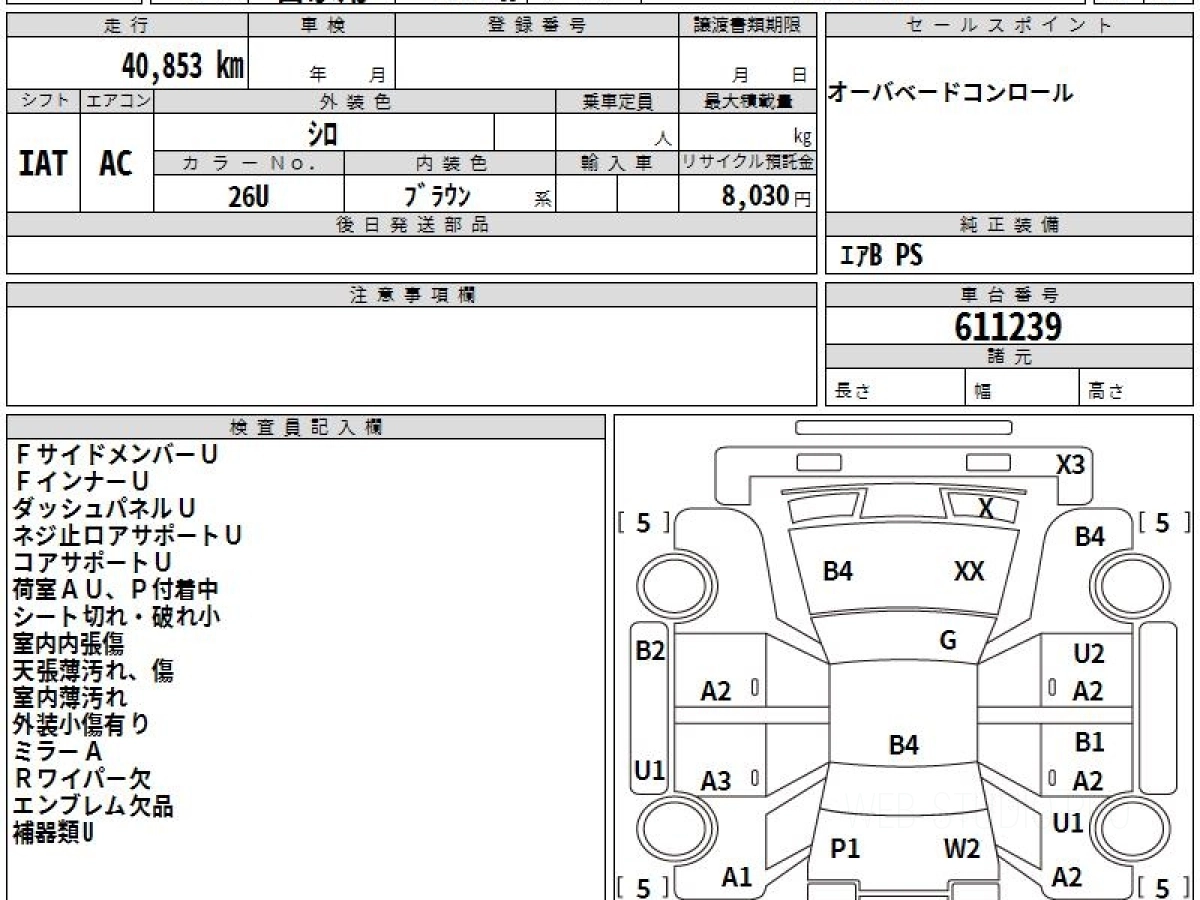Screen dimensions: 1200x900
Task: Click the 高さ dimension label
Action: coord(1106,391)
